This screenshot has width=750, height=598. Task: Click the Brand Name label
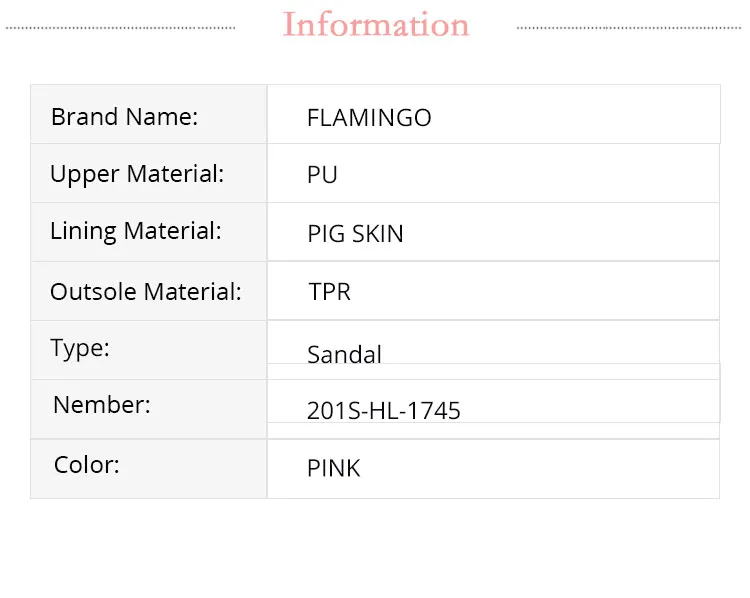point(124,117)
